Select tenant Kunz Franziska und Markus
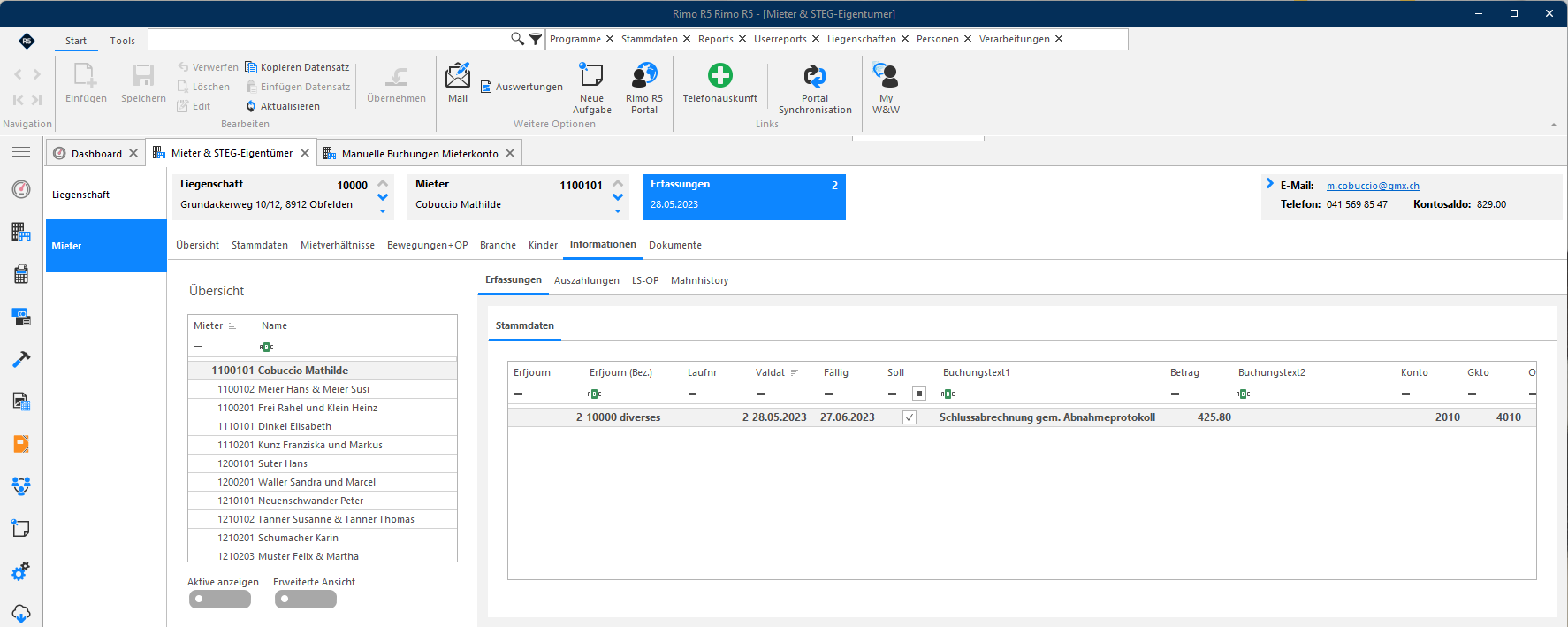The height and width of the screenshot is (627, 1568). 323,445
